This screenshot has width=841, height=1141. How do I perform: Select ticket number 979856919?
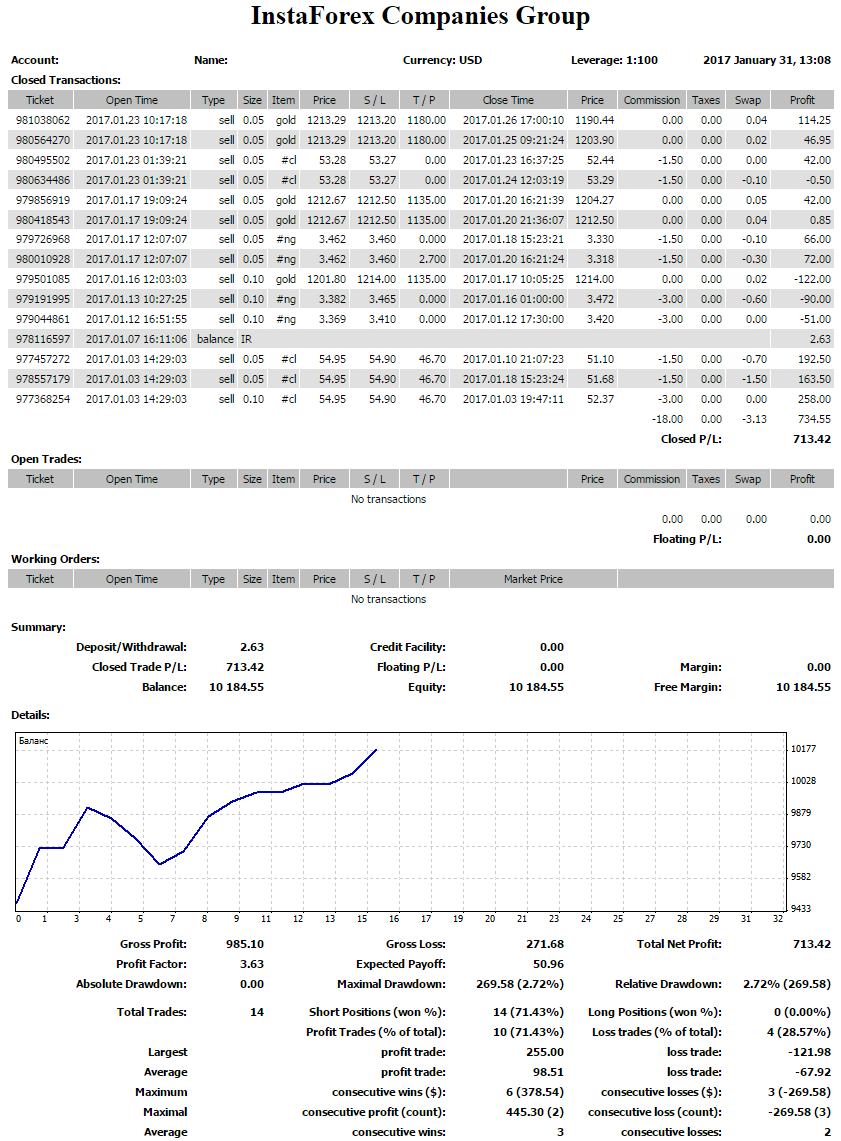tap(43, 200)
